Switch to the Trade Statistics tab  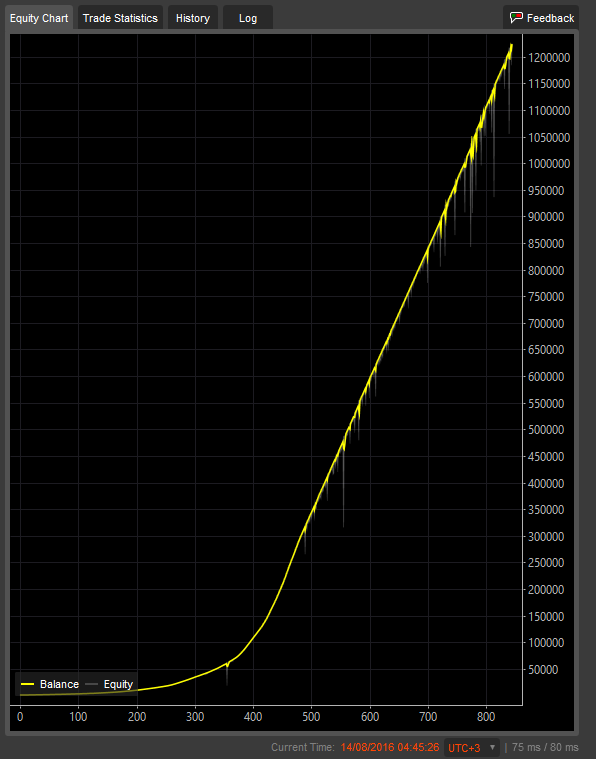click(120, 18)
